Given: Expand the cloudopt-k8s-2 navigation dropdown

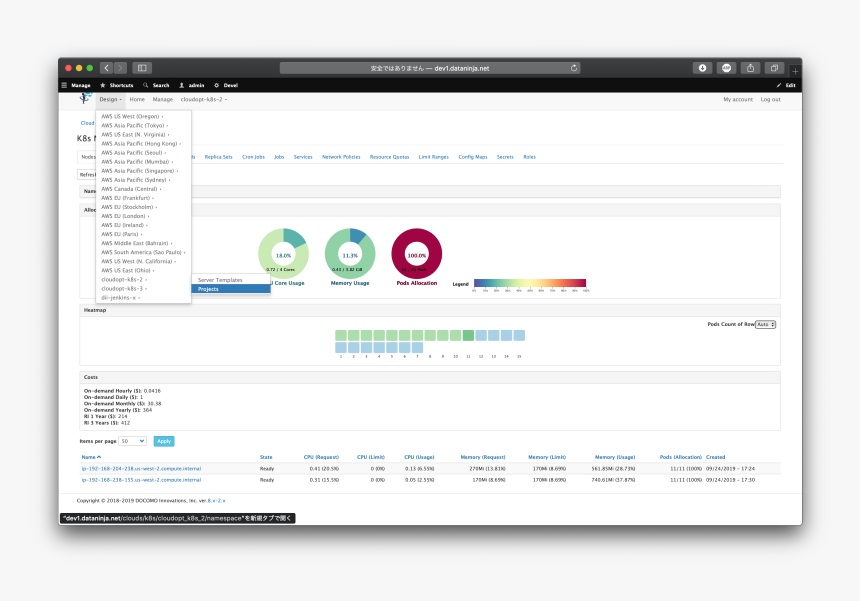Looking at the screenshot, I should [x=203, y=99].
